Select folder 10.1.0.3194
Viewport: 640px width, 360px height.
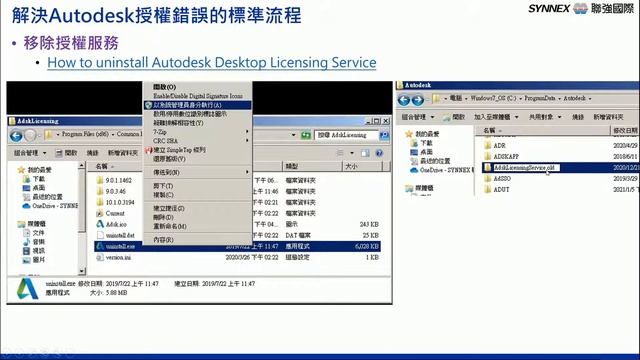pos(115,202)
